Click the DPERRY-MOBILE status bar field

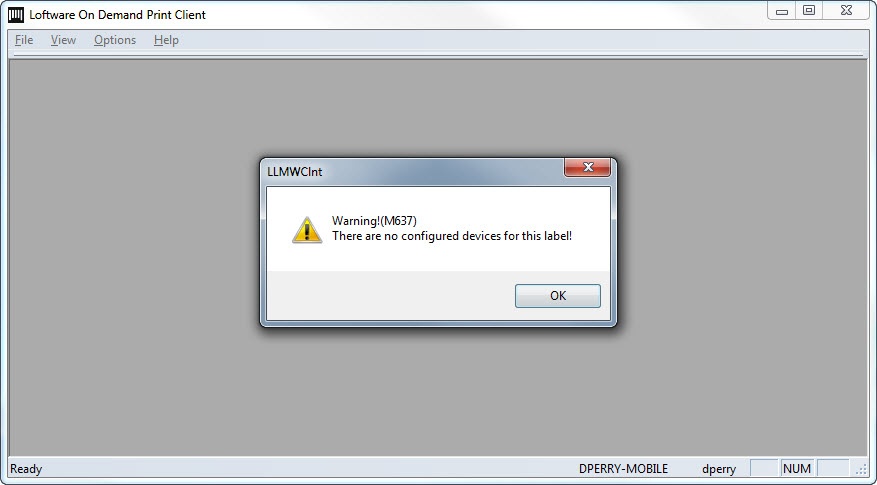(x=623, y=469)
